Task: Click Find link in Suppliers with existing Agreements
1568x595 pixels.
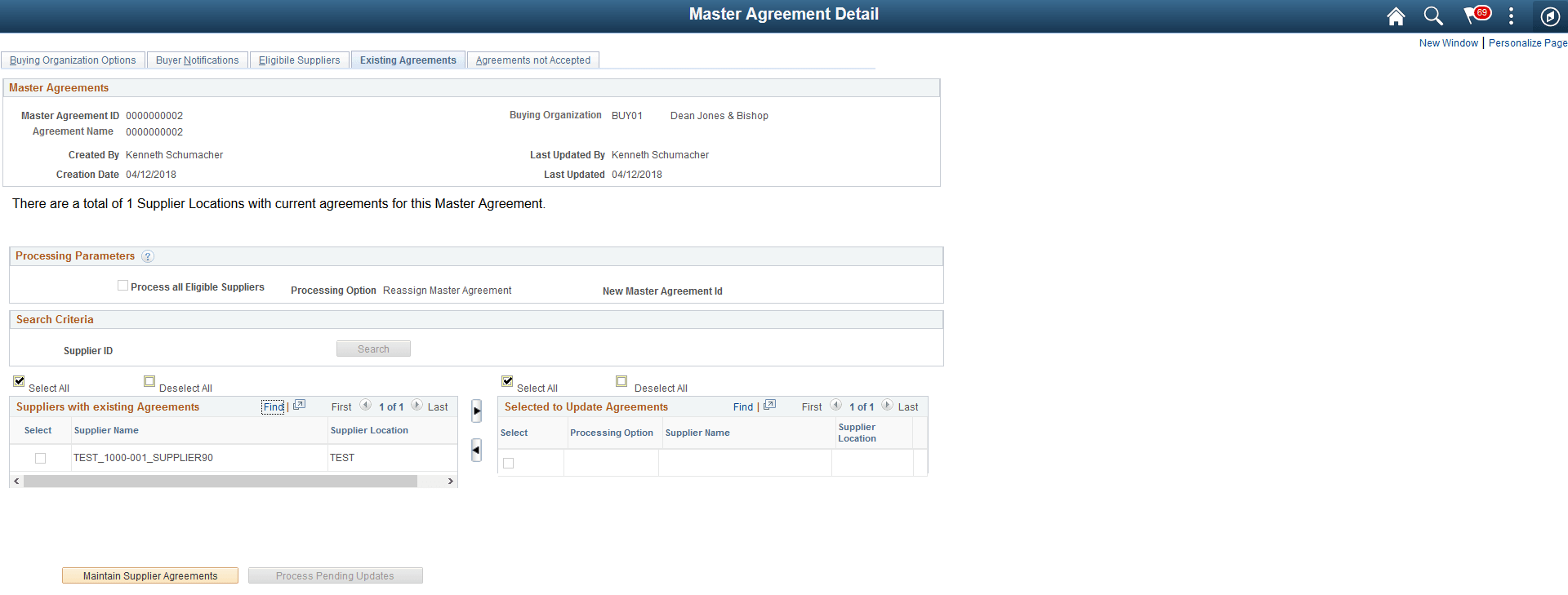Action: tap(274, 407)
